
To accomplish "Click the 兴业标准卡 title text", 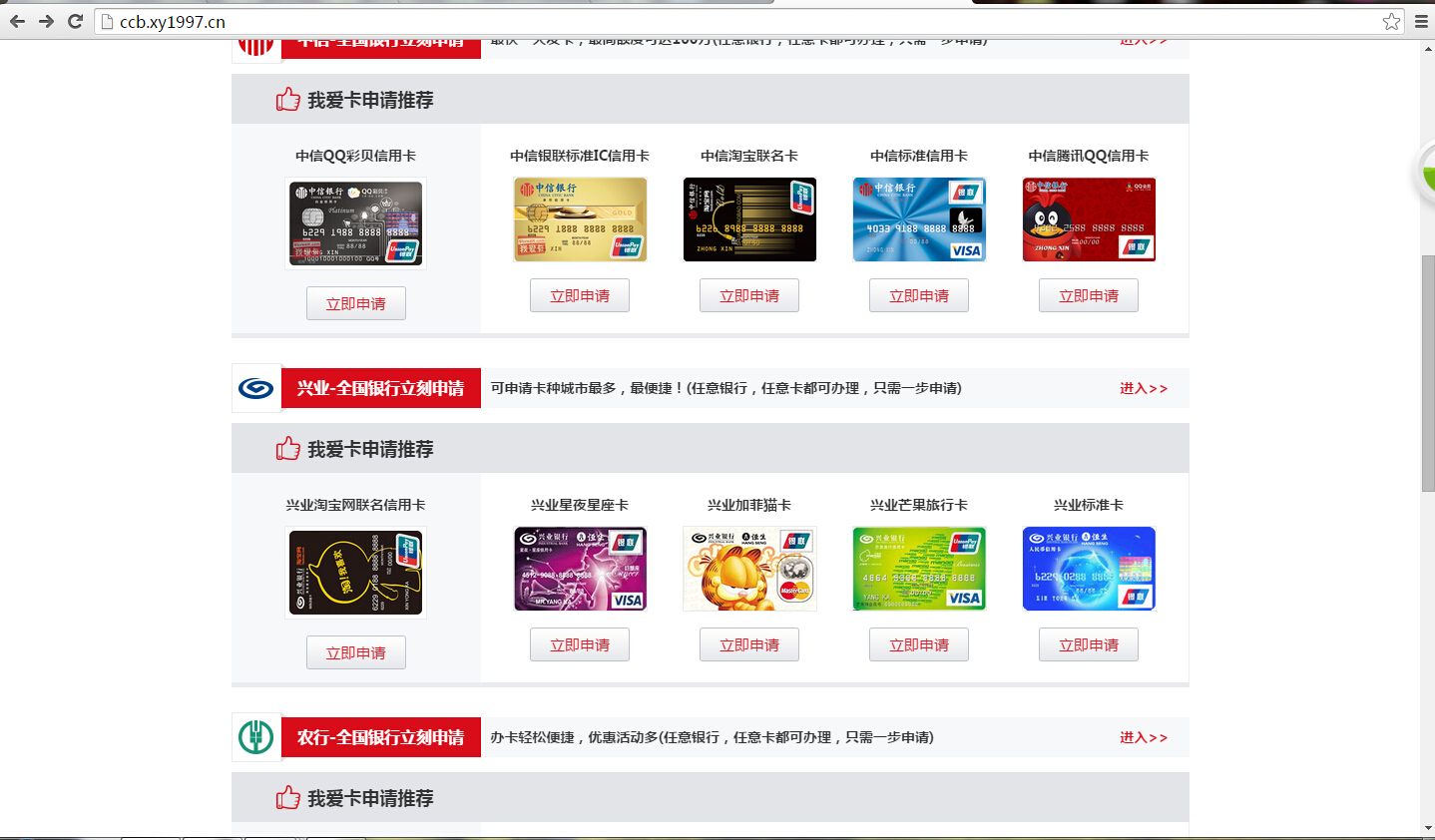I will coord(1089,505).
